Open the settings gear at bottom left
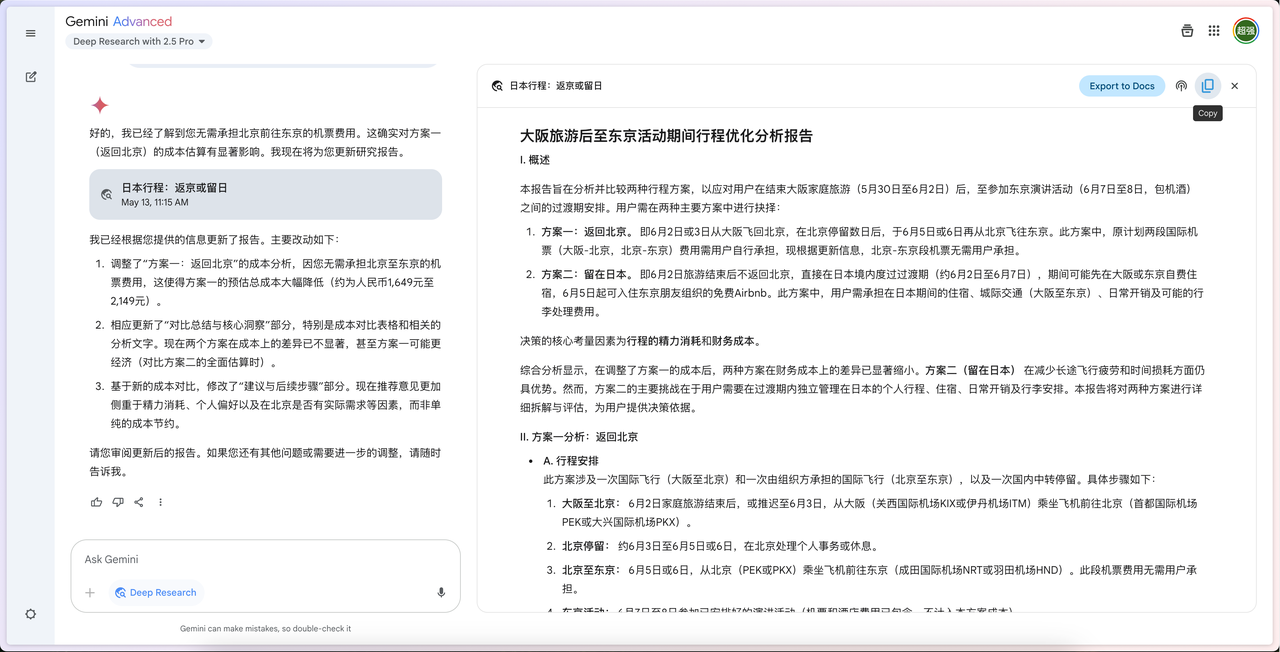 pyautogui.click(x=30, y=615)
